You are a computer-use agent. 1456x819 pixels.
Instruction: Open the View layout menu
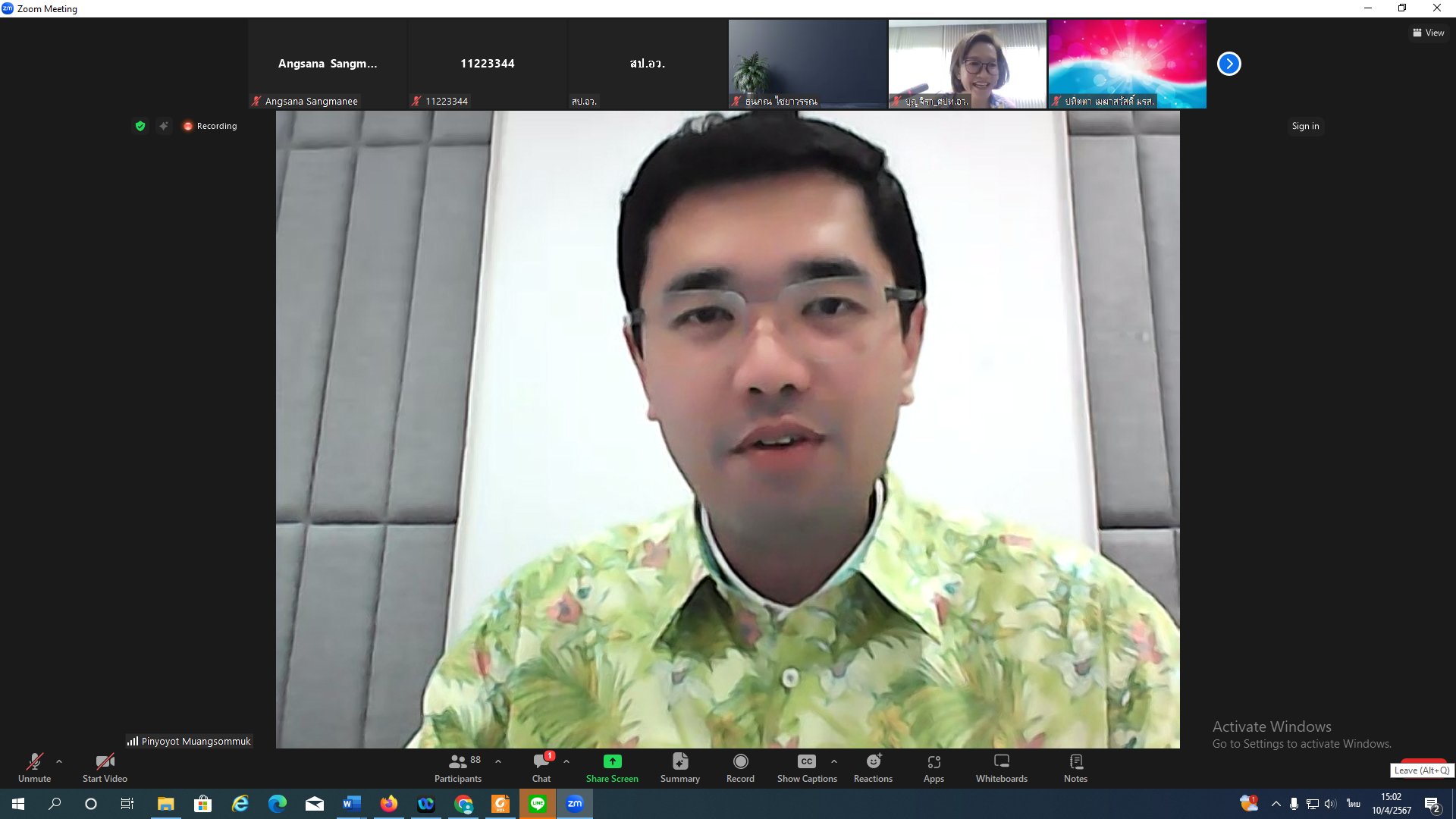(1428, 33)
